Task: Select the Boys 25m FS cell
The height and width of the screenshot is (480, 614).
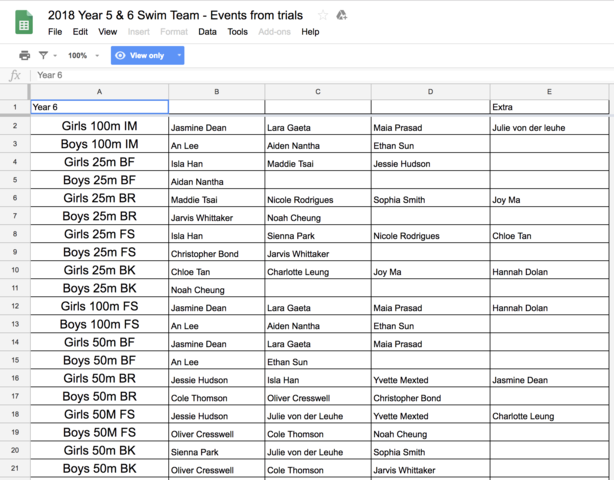Action: click(x=99, y=252)
